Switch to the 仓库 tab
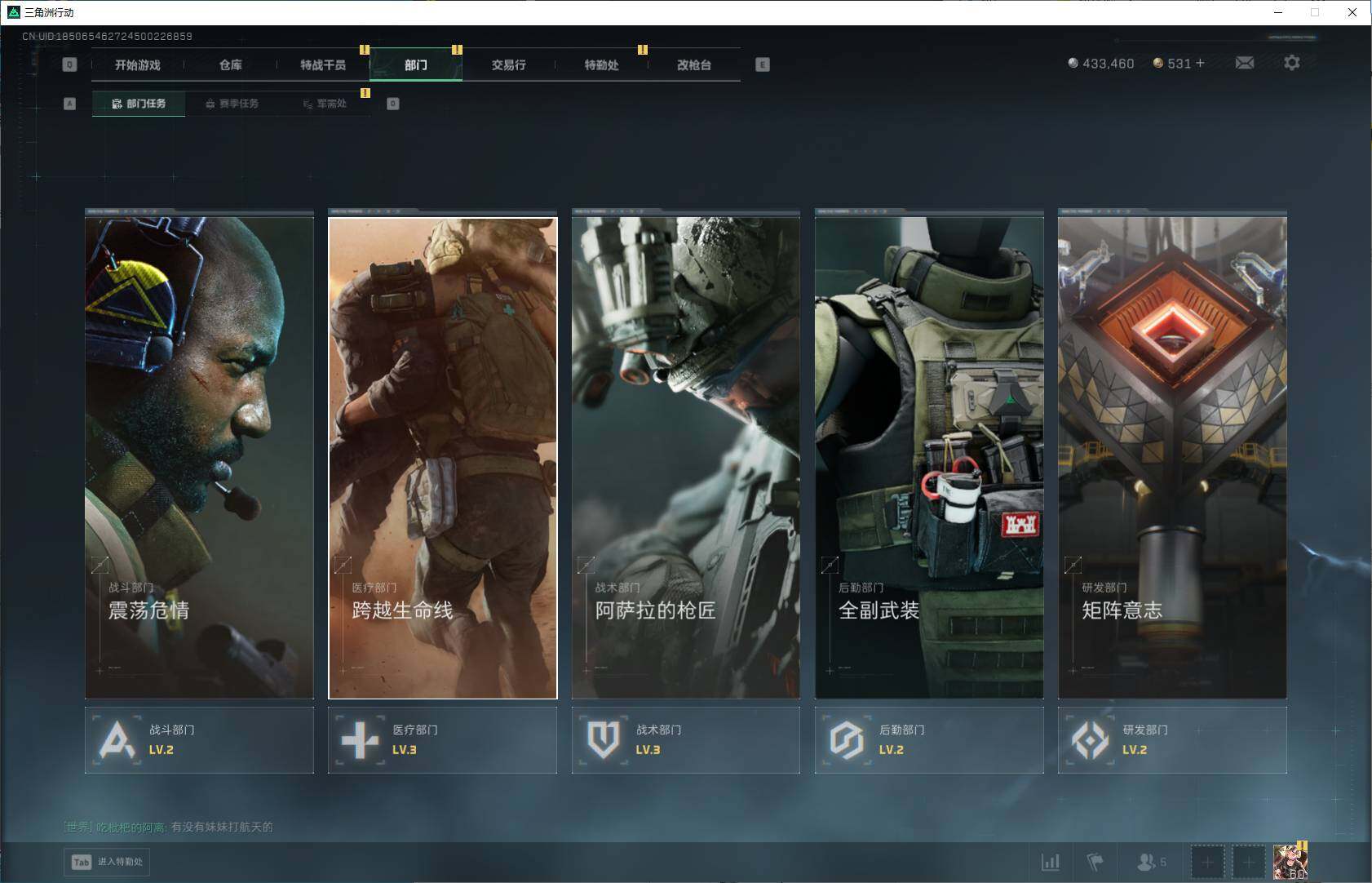Viewport: 1372px width, 883px height. (230, 64)
